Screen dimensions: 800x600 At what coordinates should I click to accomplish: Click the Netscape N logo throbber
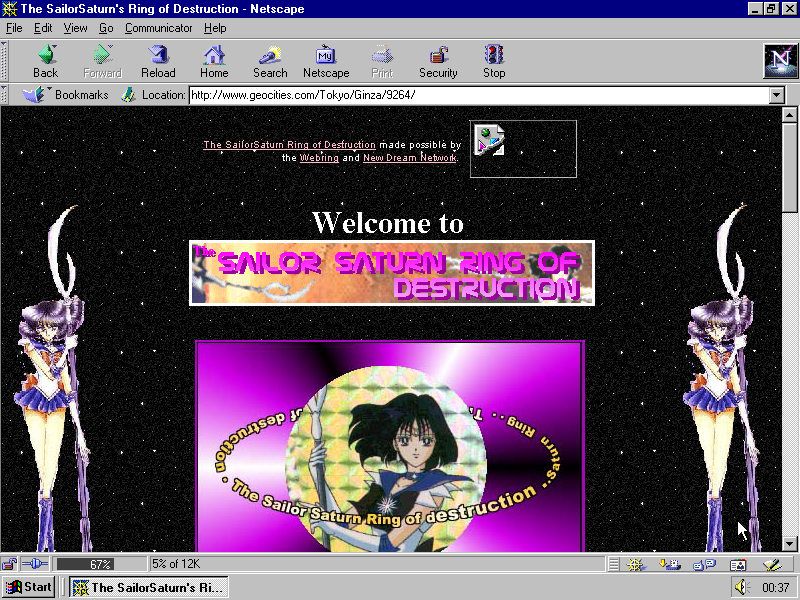click(x=780, y=61)
